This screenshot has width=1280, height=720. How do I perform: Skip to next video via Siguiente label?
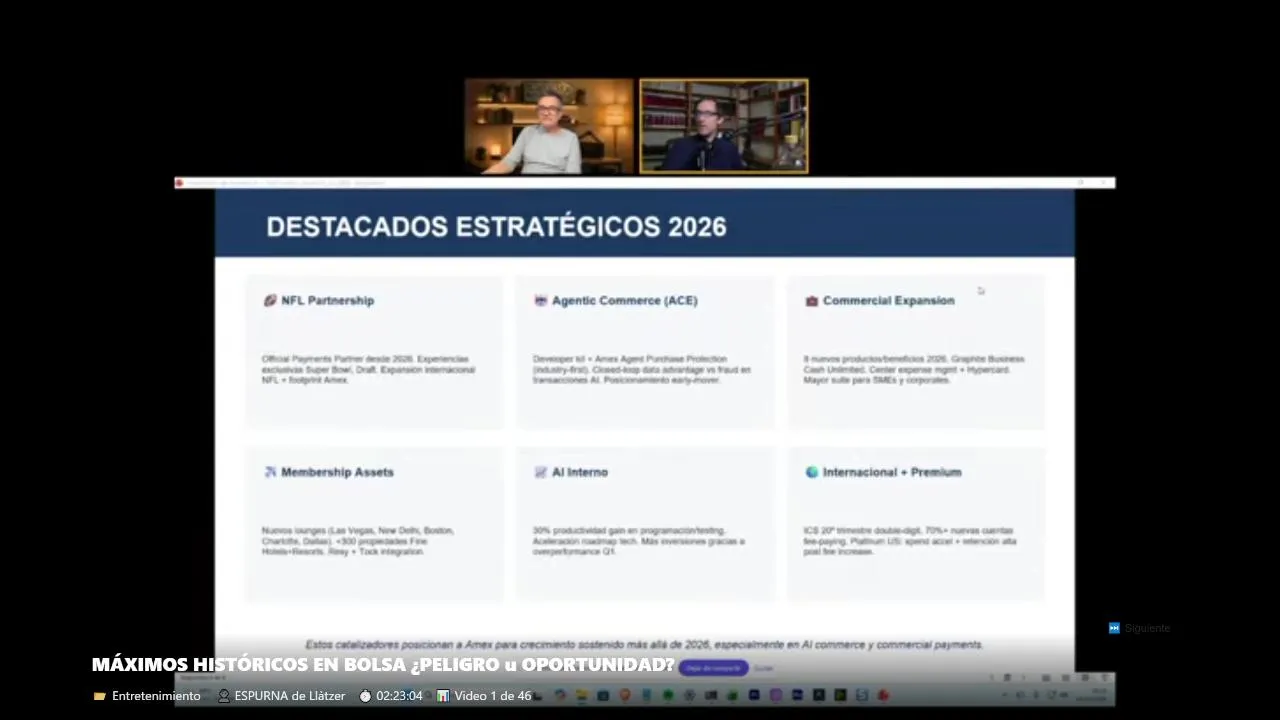coord(1147,628)
